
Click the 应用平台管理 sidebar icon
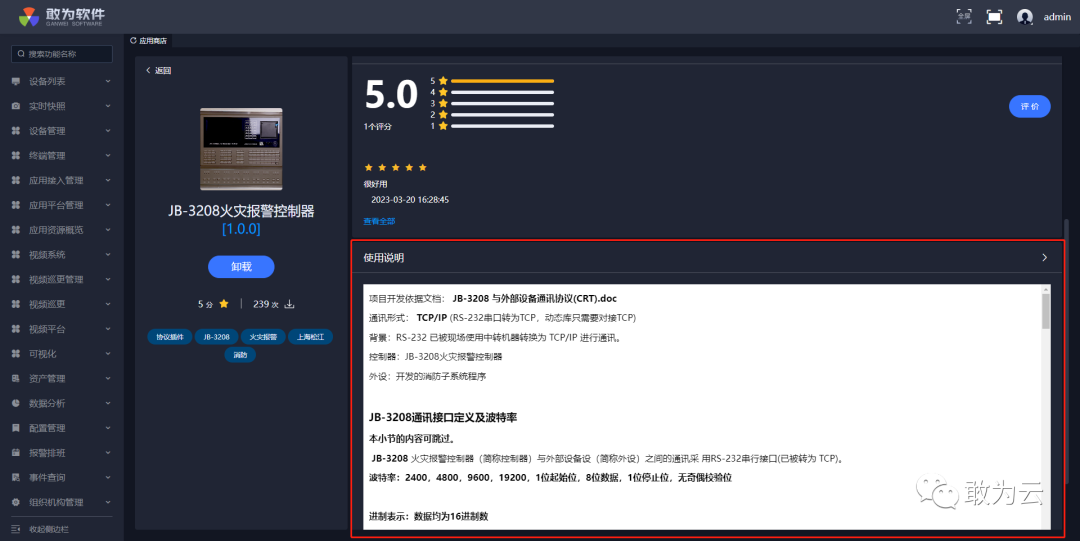(x=16, y=205)
